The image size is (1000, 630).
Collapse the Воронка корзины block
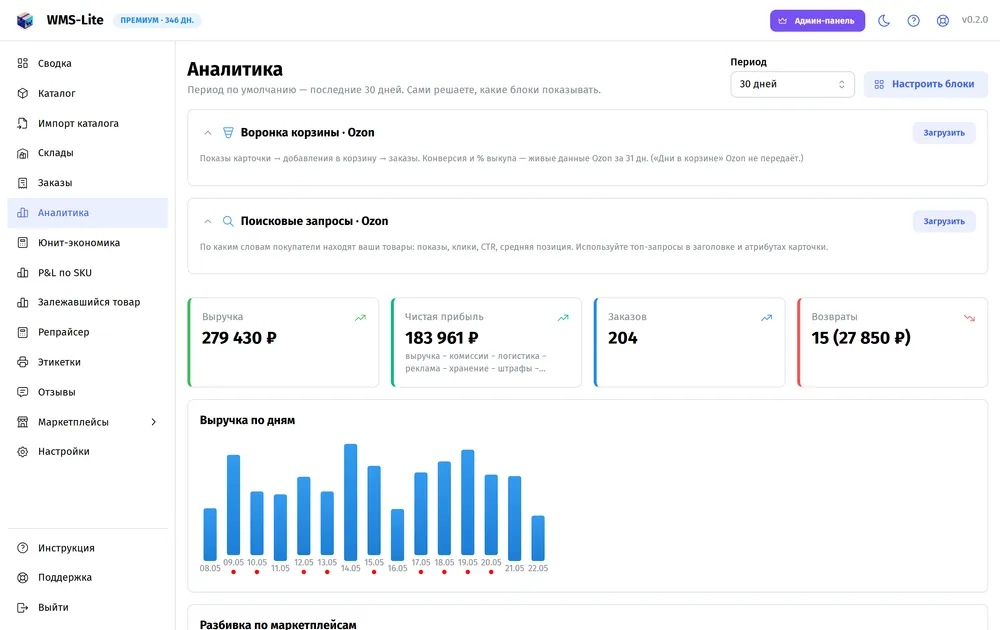tap(207, 133)
